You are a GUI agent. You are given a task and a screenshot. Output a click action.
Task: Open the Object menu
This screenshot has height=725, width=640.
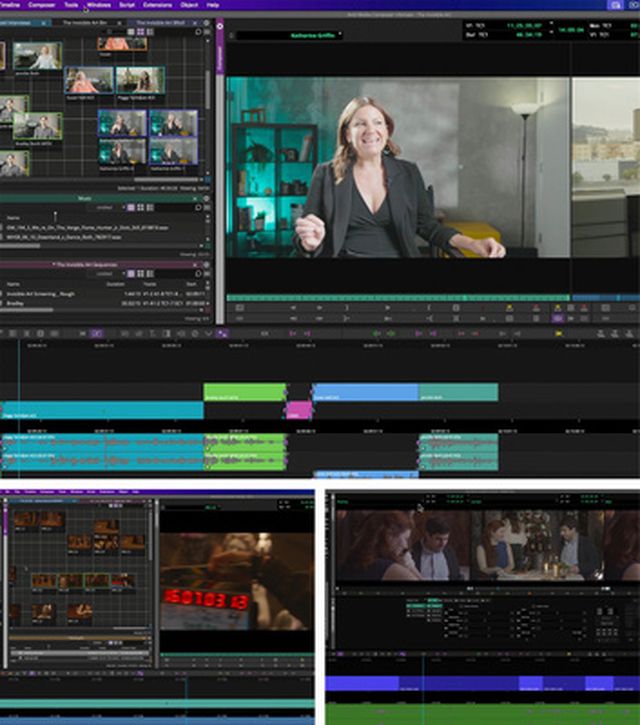[189, 5]
